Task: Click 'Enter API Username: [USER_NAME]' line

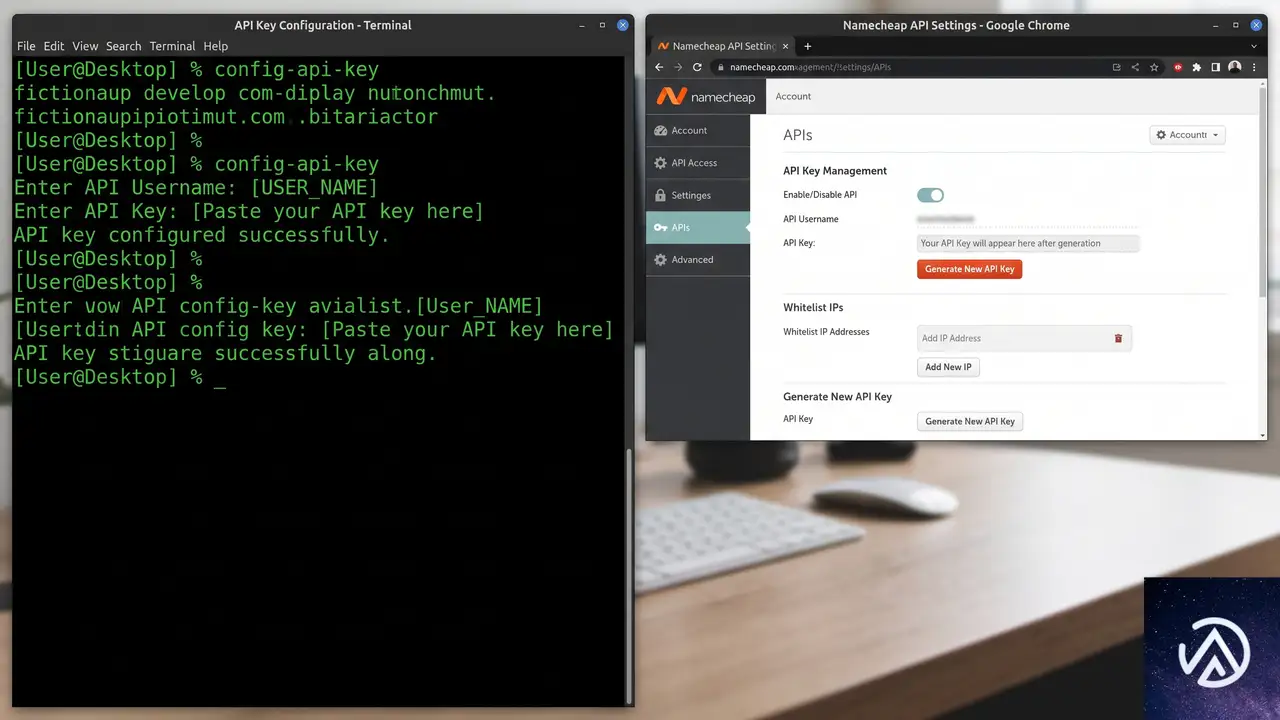Action: (x=196, y=188)
